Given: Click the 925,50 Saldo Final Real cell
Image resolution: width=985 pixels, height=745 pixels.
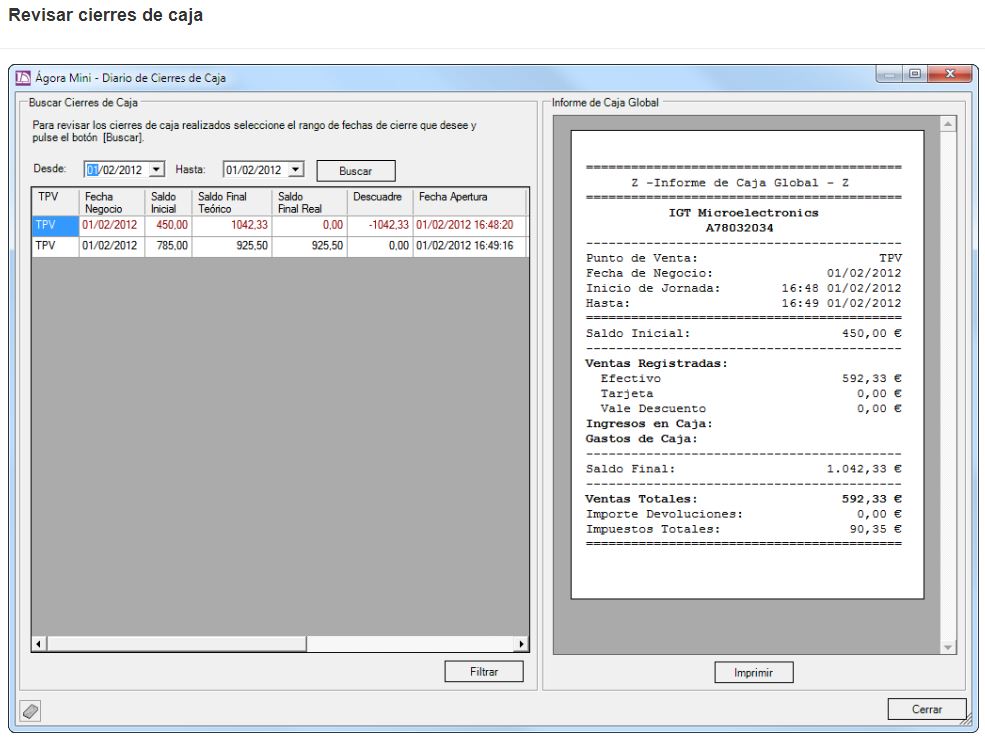Looking at the screenshot, I should pos(310,246).
